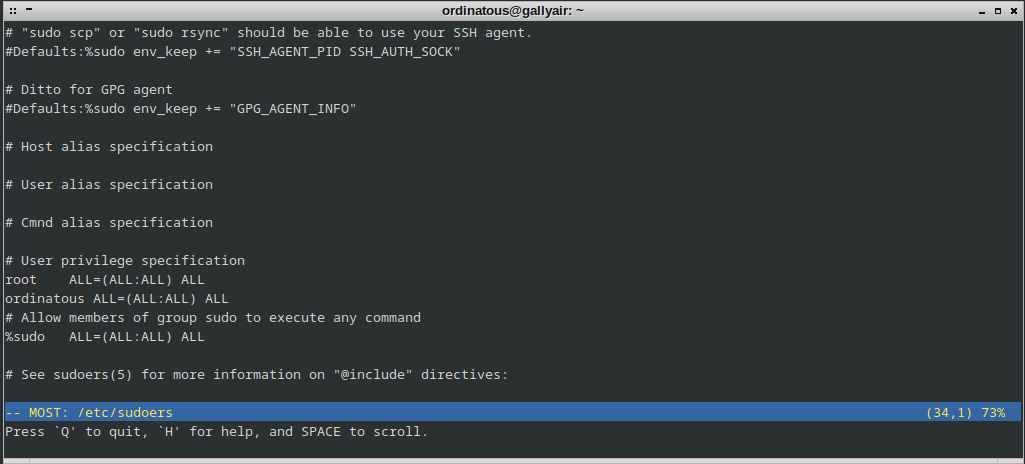Click the '# Cmnd alias specification' comment
The width and height of the screenshot is (1025, 464).
click(x=109, y=223)
